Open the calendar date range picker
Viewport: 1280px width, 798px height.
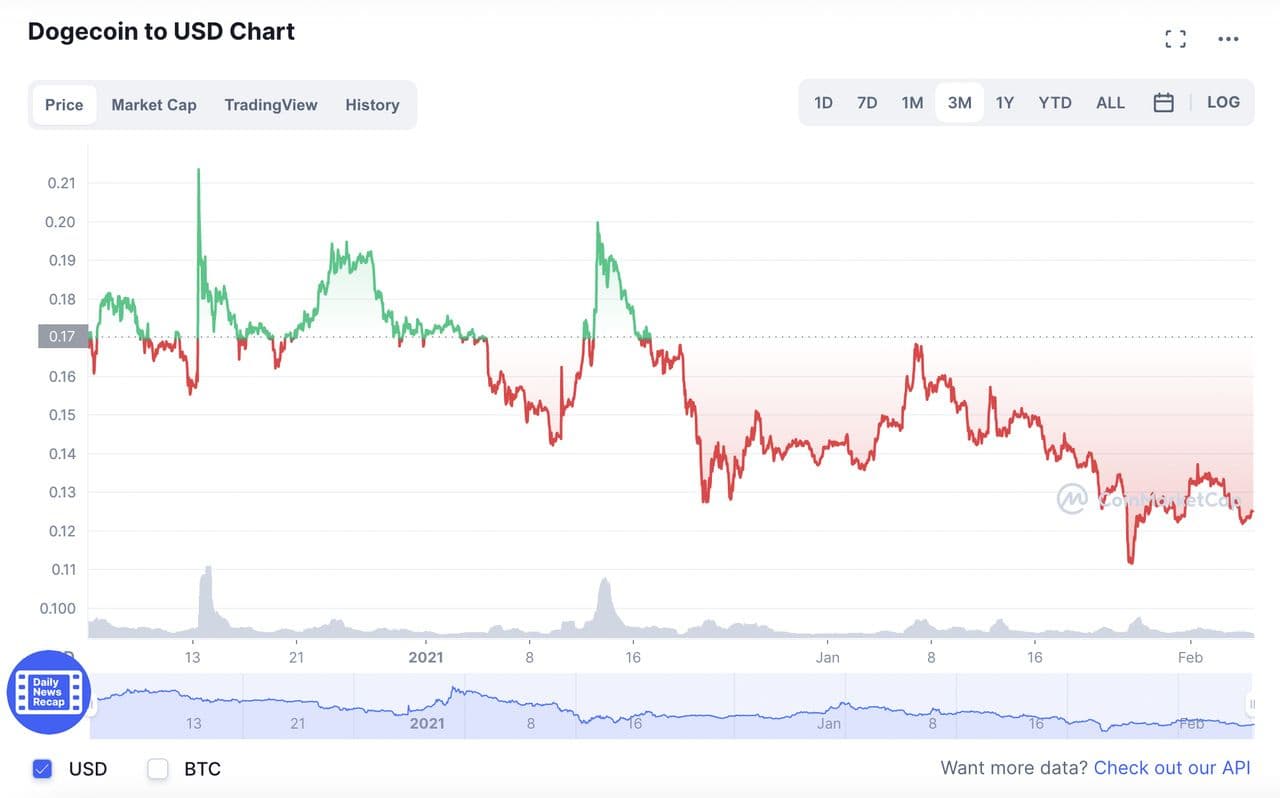tap(1163, 102)
